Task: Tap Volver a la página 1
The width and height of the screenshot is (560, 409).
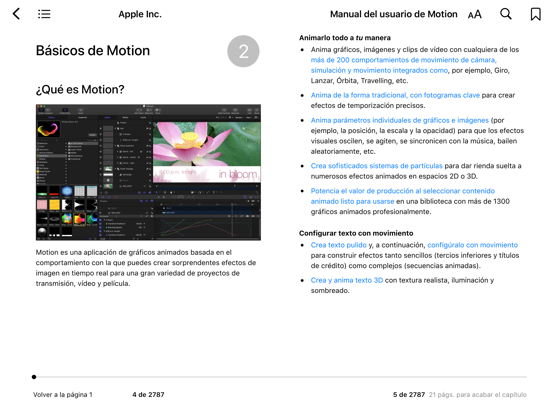Action: (x=62, y=395)
